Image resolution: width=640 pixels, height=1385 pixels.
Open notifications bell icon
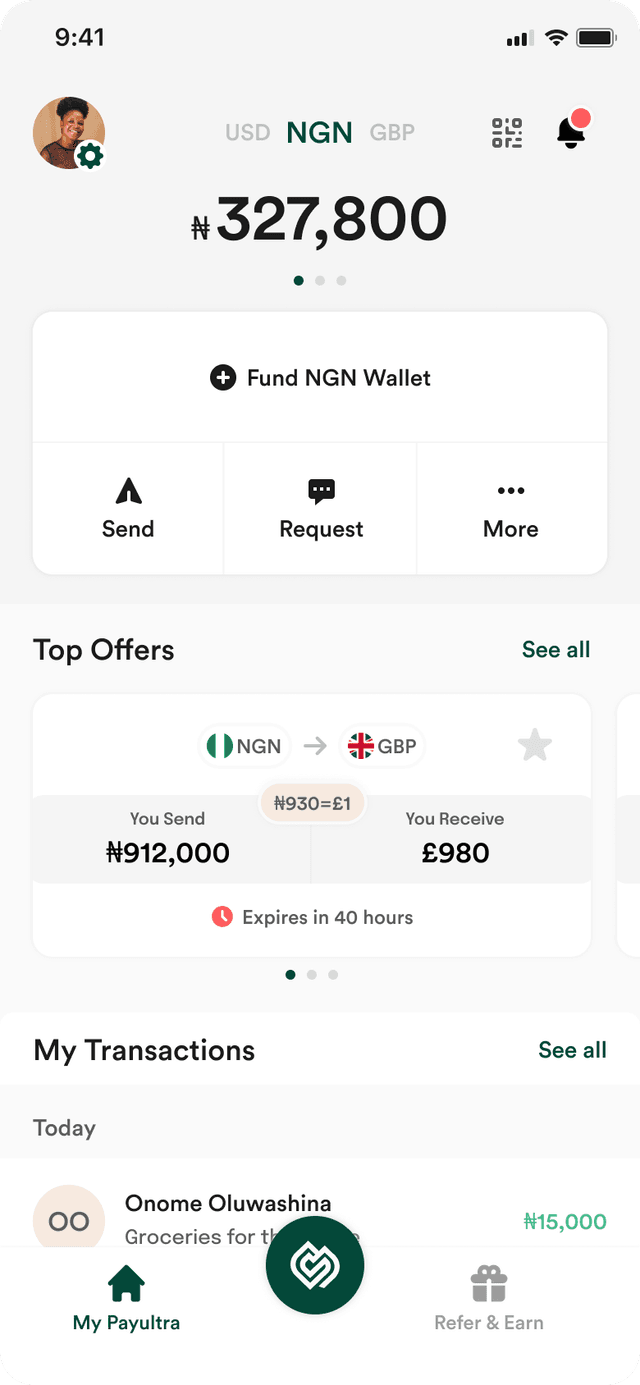point(572,131)
